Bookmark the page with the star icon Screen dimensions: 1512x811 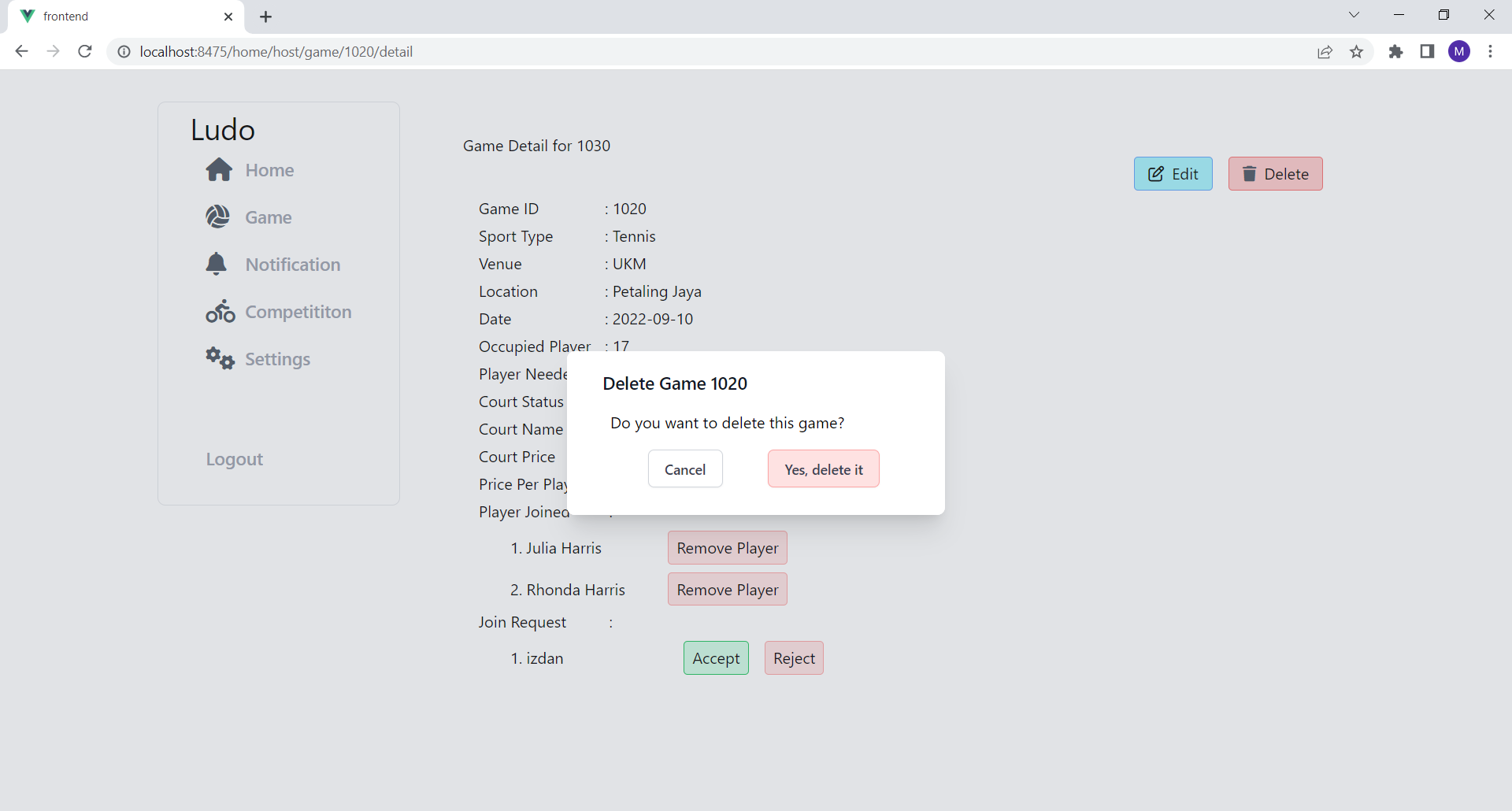pos(1356,52)
